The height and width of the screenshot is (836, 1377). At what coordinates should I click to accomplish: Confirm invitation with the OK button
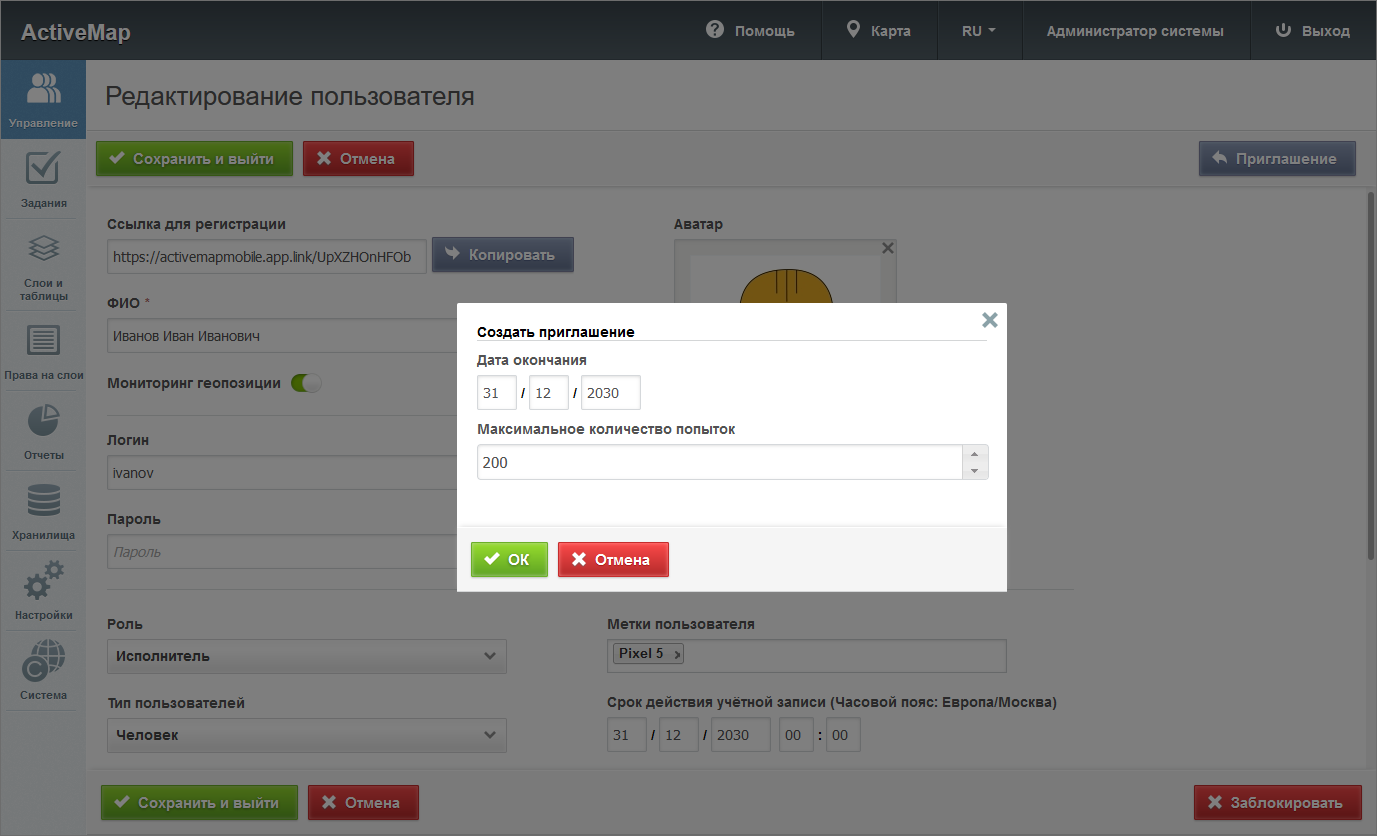[509, 560]
